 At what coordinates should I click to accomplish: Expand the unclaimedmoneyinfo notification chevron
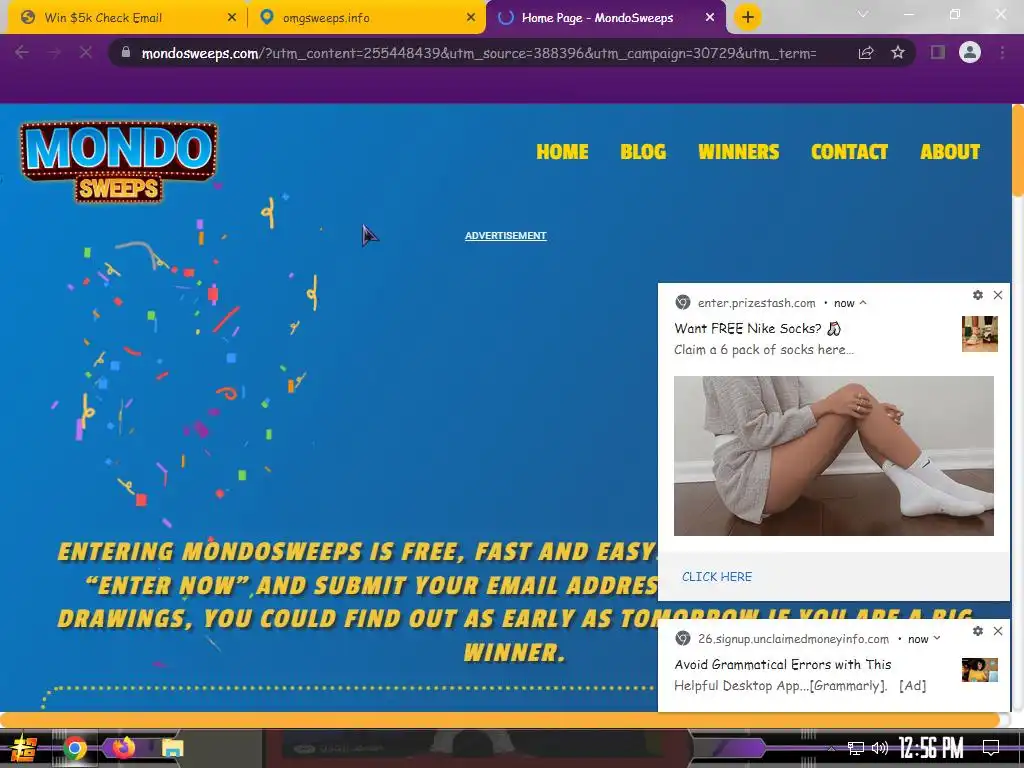coord(937,638)
